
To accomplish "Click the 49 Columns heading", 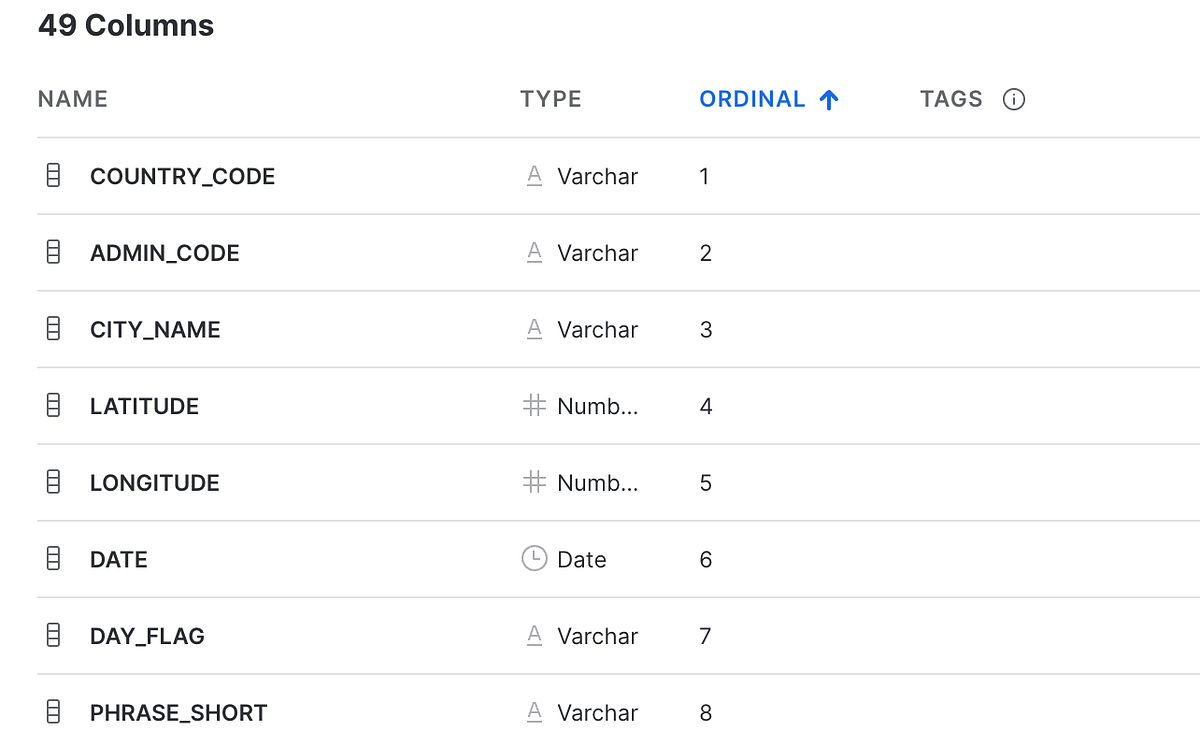I will 125,25.
